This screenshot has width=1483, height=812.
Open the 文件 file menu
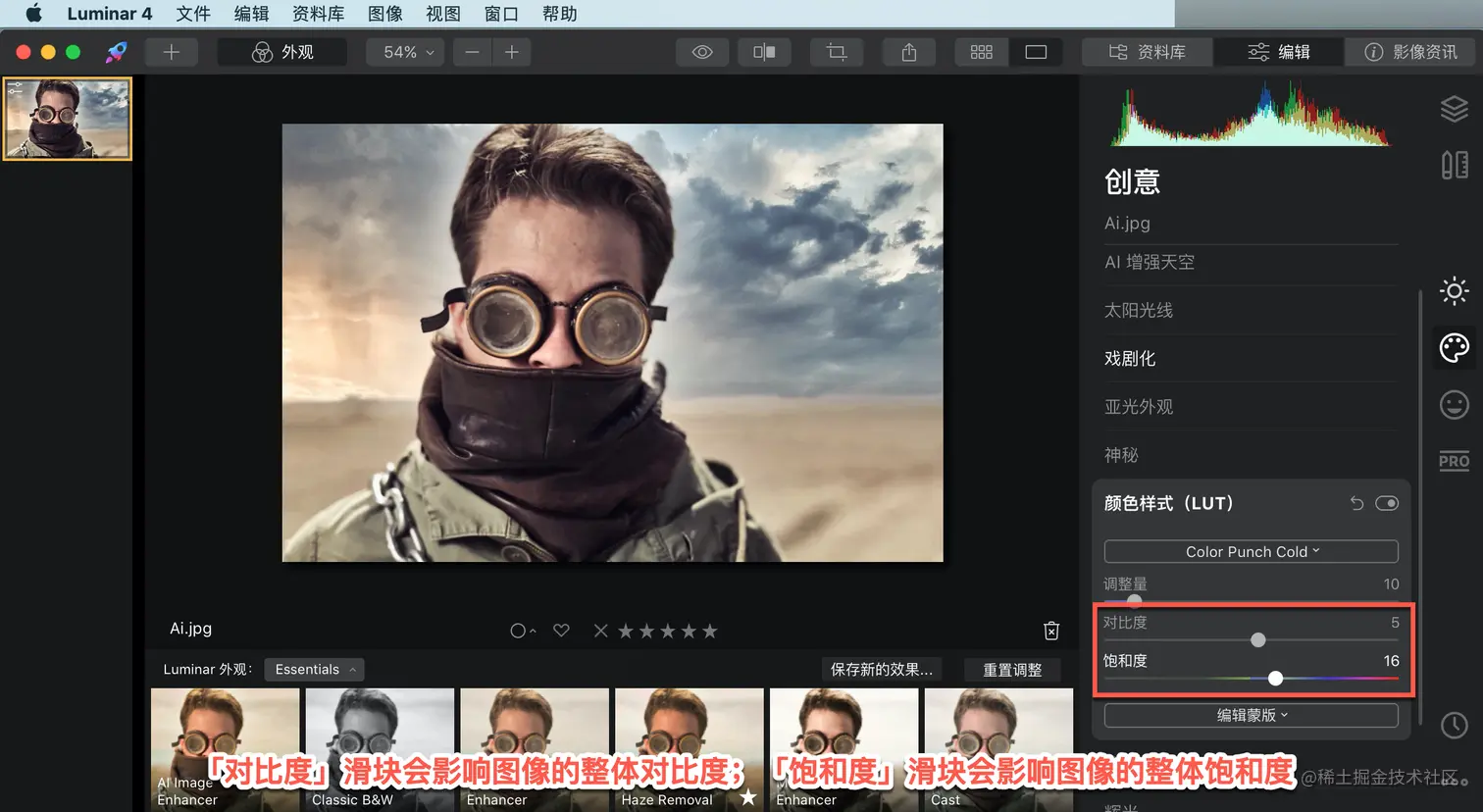193,14
